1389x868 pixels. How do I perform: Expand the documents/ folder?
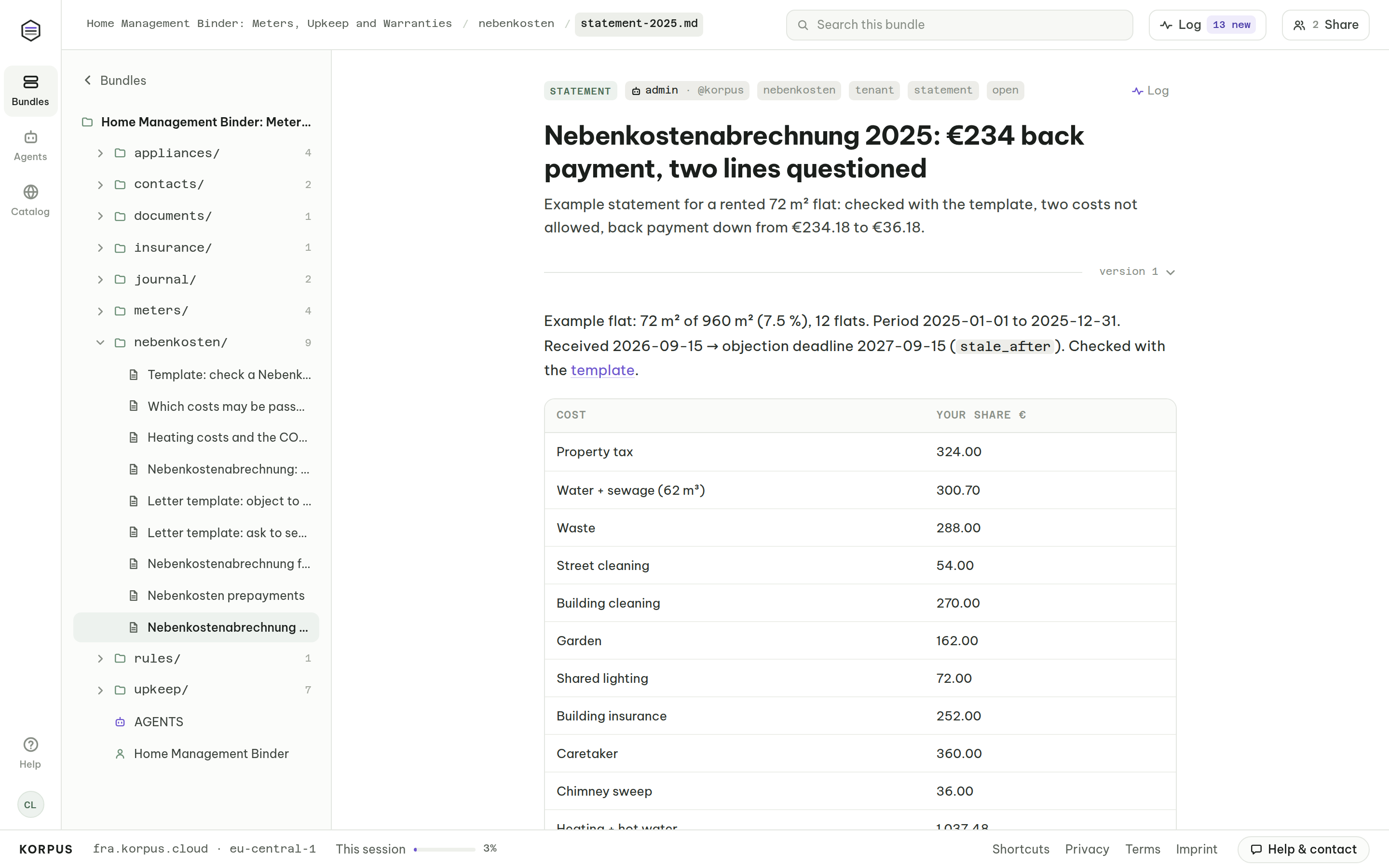(x=196, y=217)
